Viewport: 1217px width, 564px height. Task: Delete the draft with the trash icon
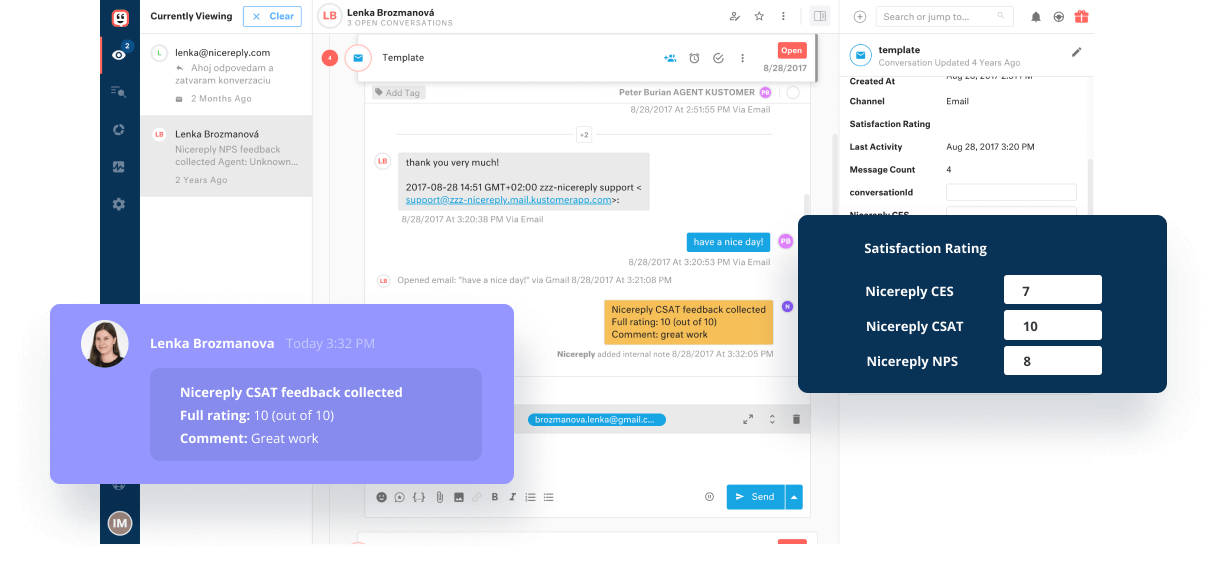pos(796,420)
